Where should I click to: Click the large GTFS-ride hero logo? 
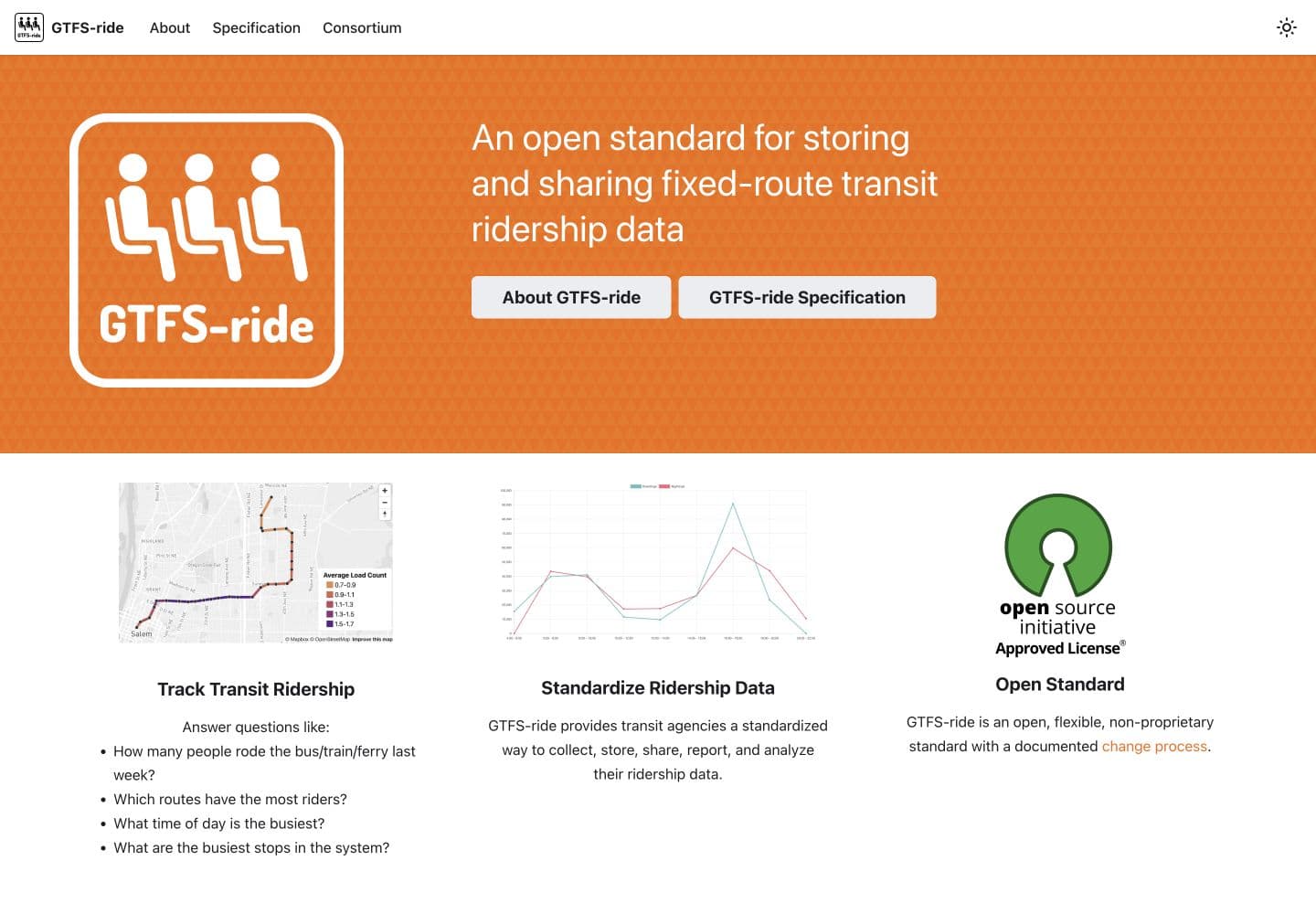[x=207, y=250]
